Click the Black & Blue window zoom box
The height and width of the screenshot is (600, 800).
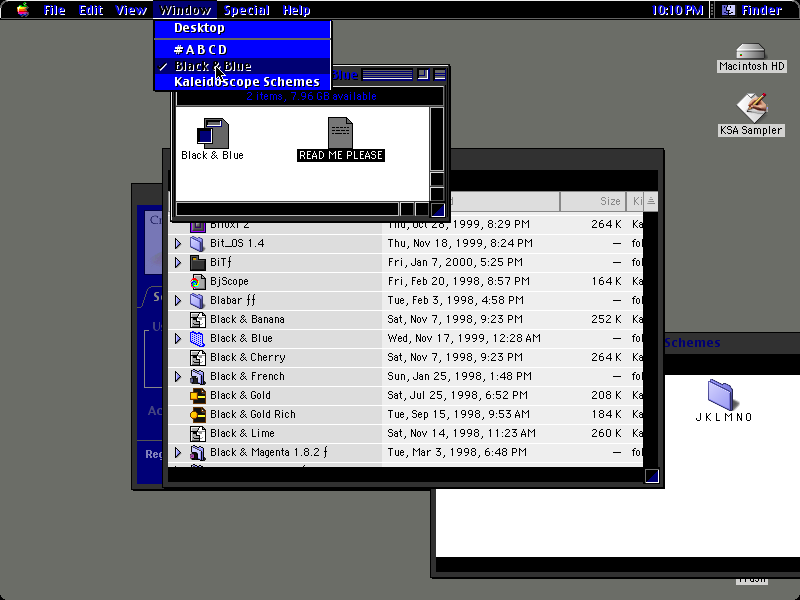click(423, 74)
